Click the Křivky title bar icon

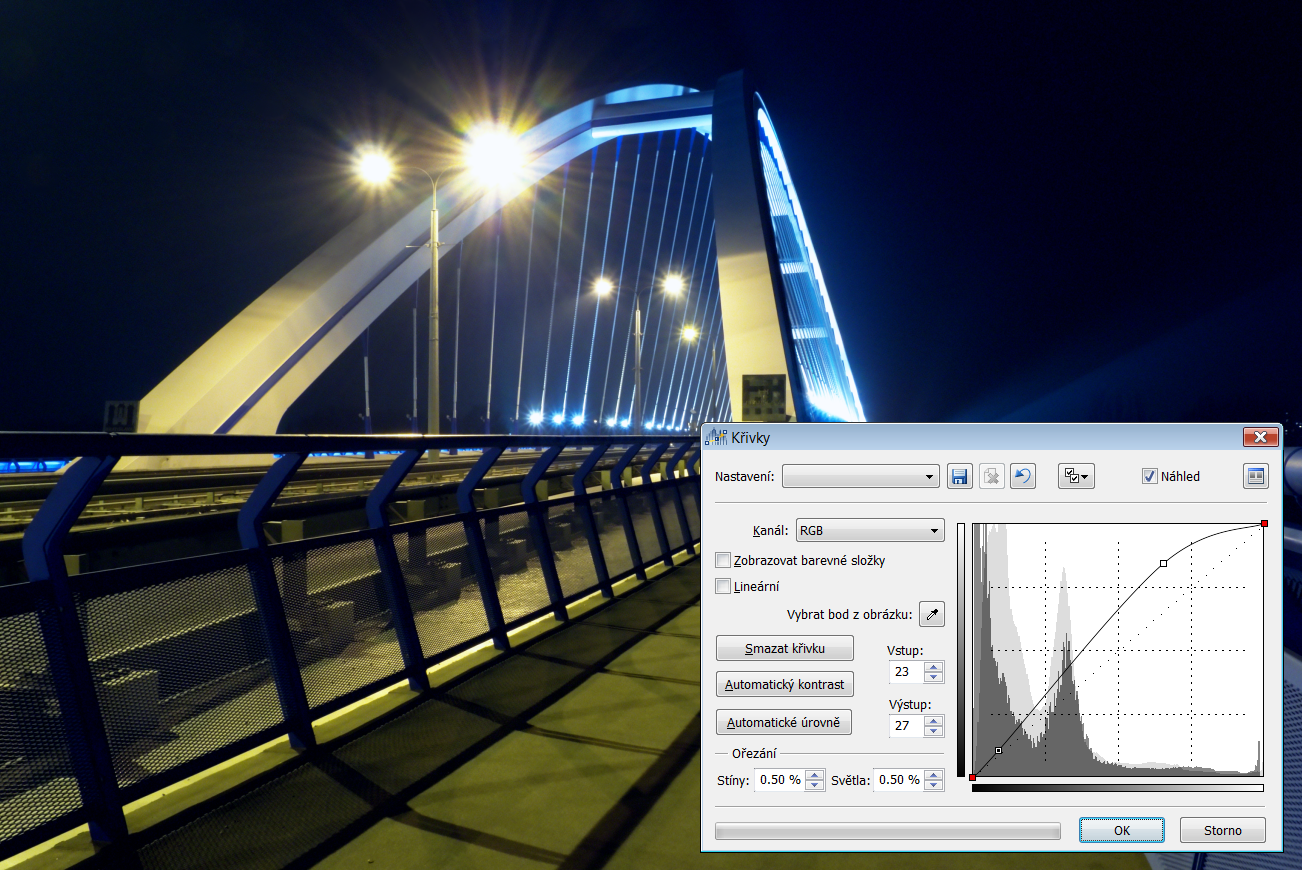click(717, 438)
